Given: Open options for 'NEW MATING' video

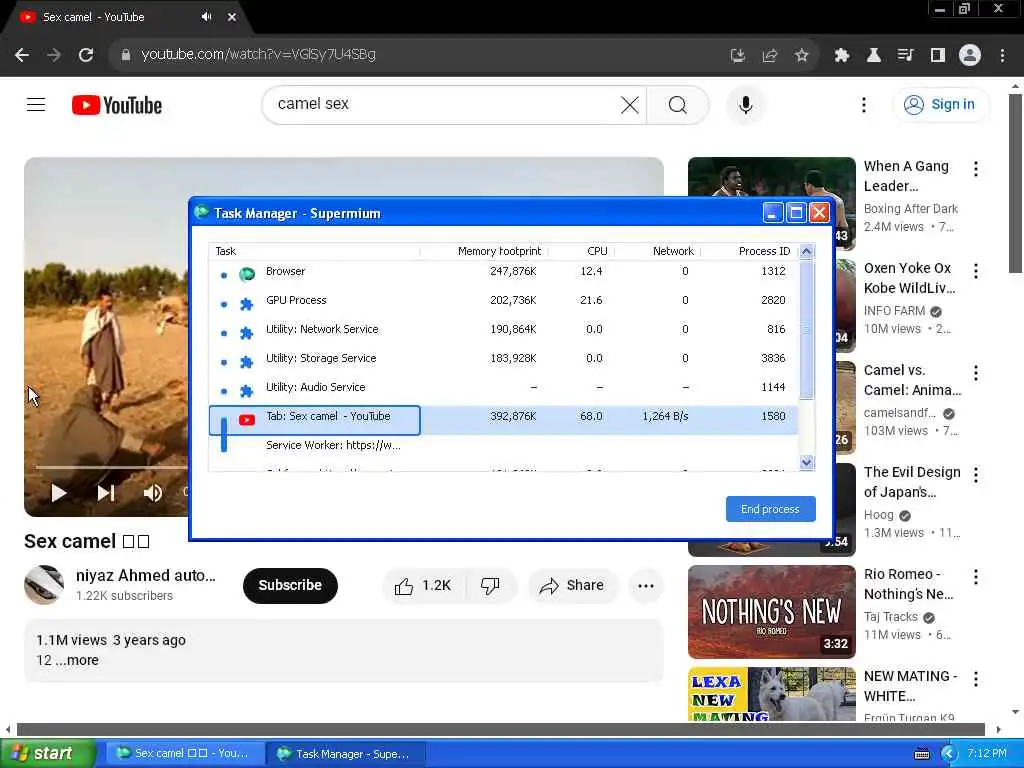Looking at the screenshot, I should tap(976, 679).
